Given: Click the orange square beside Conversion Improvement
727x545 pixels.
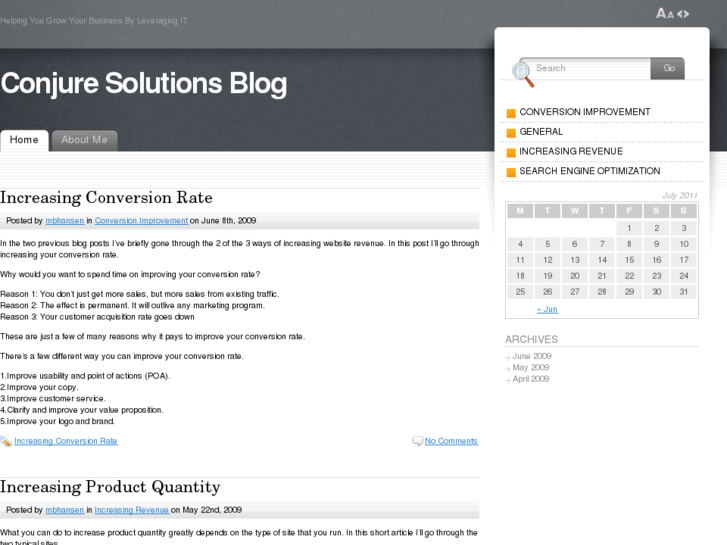Looking at the screenshot, I should tap(511, 113).
